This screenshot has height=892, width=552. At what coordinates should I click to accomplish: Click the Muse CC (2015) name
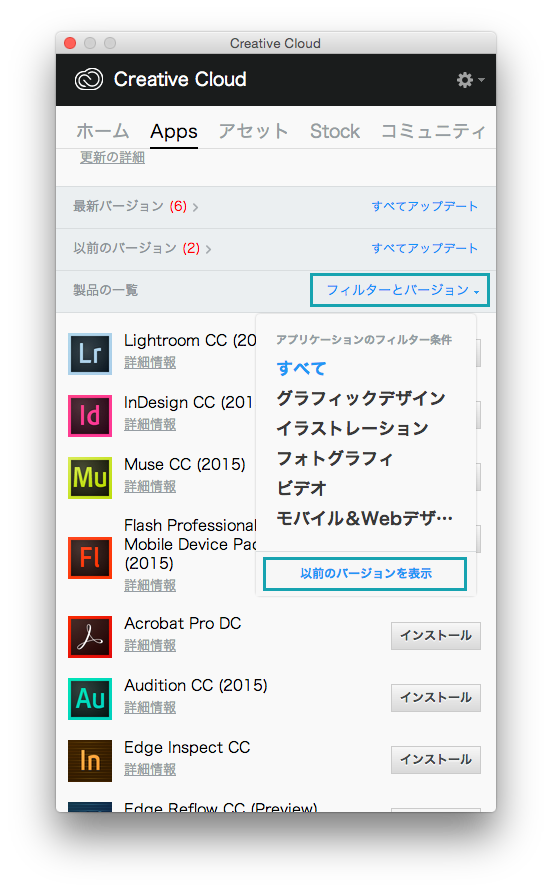[x=185, y=464]
